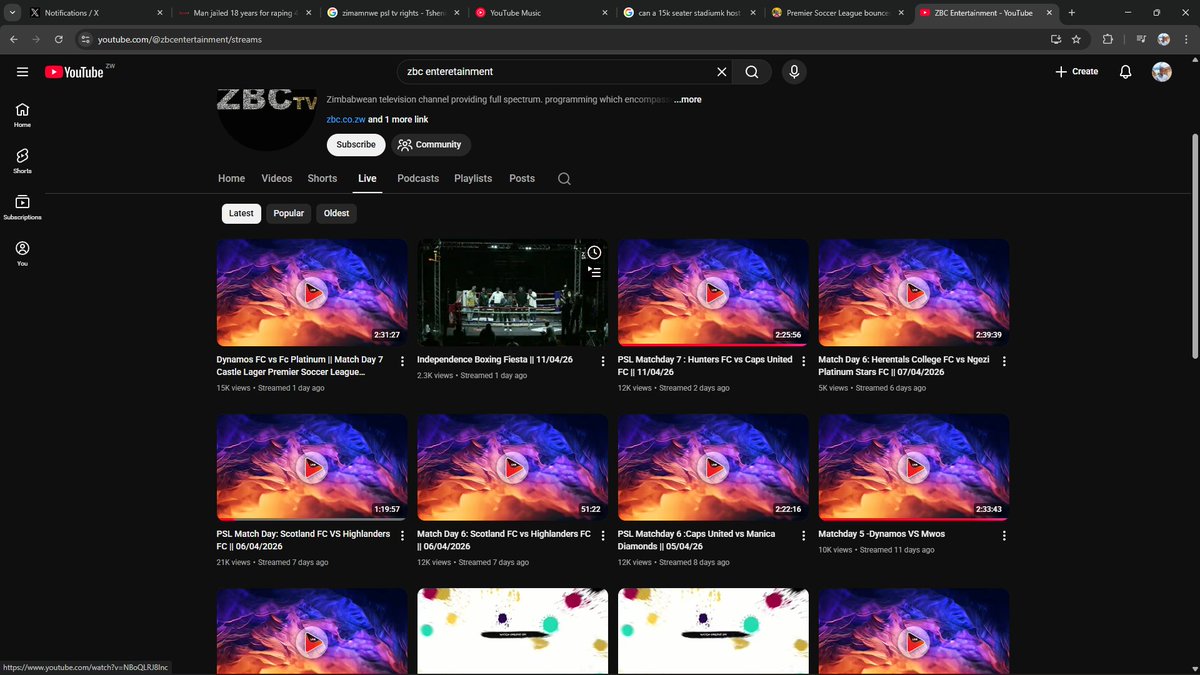Open options menu for Independence Boxing Fiesta
1200x675 pixels.
603,361
